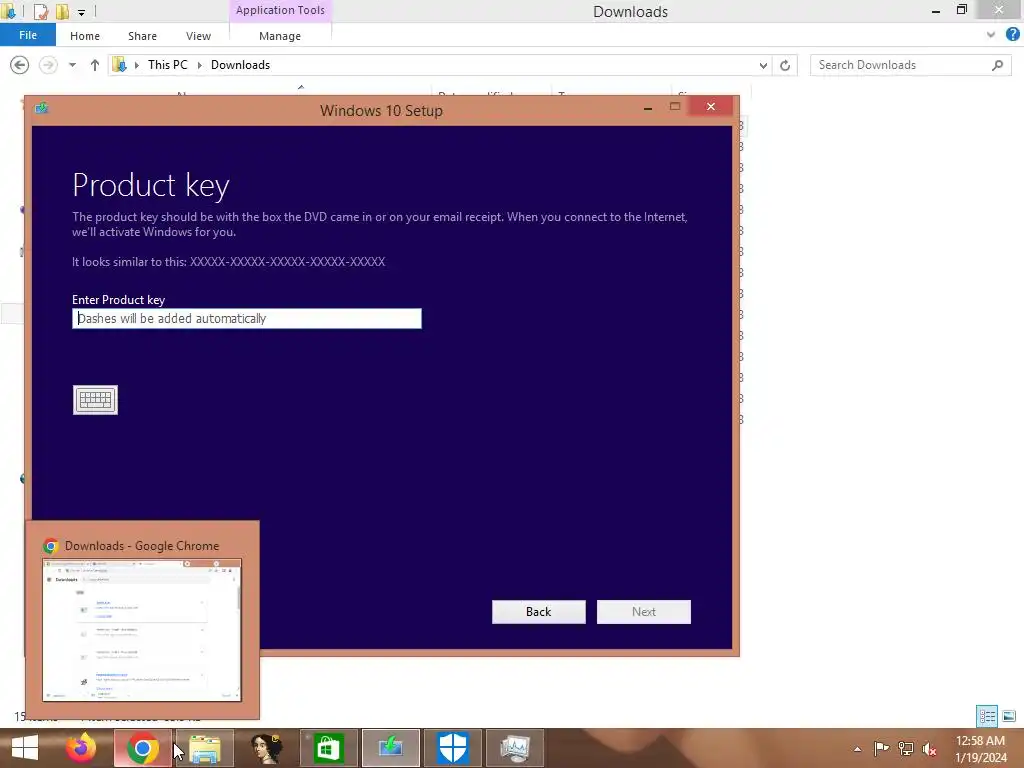The image size is (1024, 768).
Task: Click Downloads in the address breadcrumb
Action: [x=240, y=65]
